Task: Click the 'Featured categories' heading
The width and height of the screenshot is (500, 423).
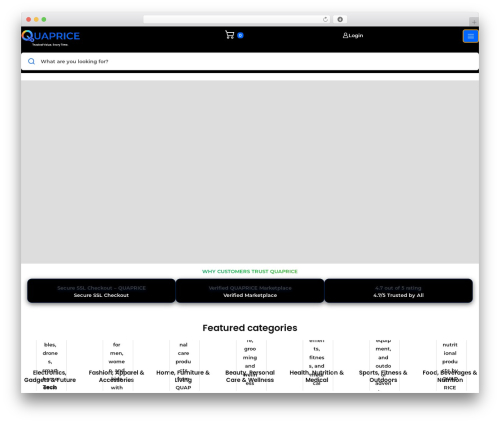Action: pyautogui.click(x=250, y=328)
